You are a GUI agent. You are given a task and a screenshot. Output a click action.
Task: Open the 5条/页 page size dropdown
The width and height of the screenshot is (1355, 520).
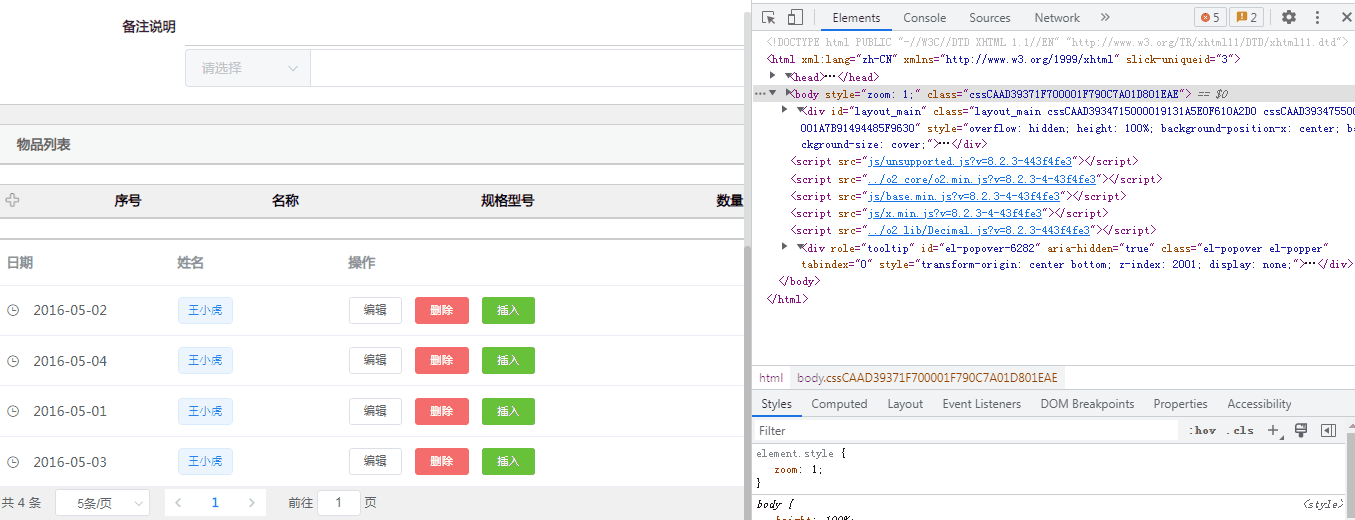pyautogui.click(x=102, y=503)
